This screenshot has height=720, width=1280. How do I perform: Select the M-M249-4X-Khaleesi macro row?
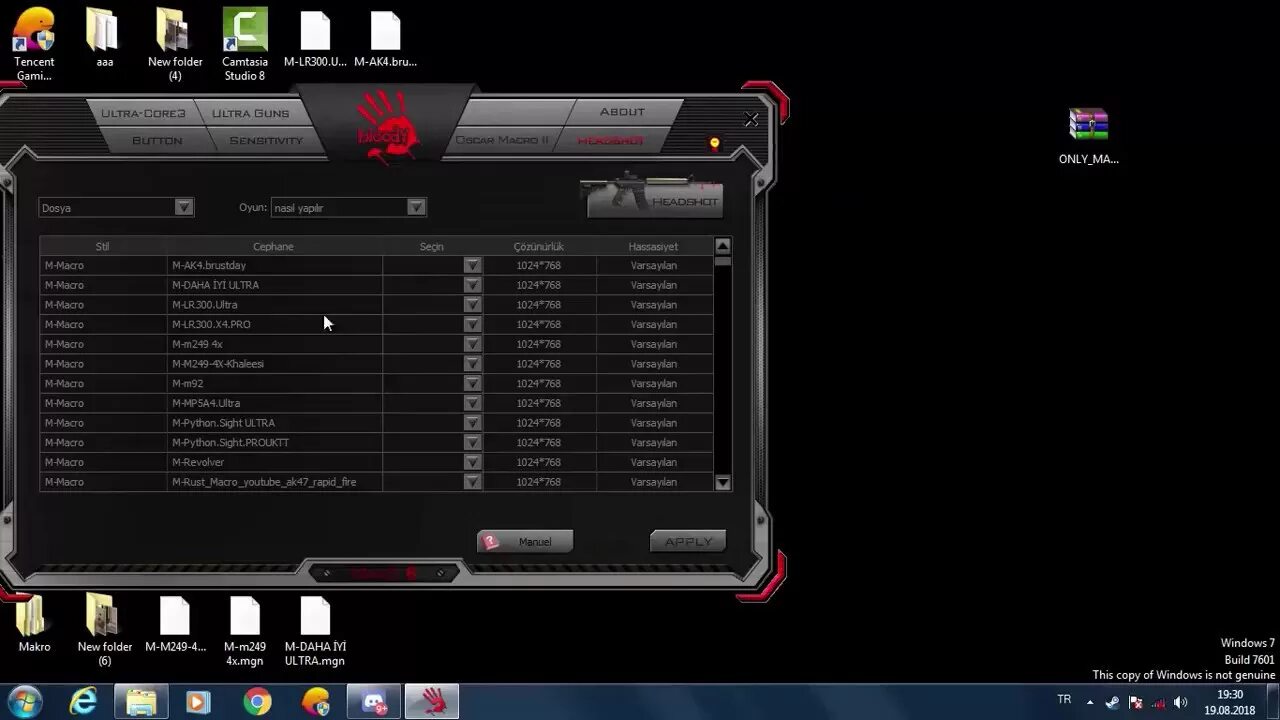[376, 364]
